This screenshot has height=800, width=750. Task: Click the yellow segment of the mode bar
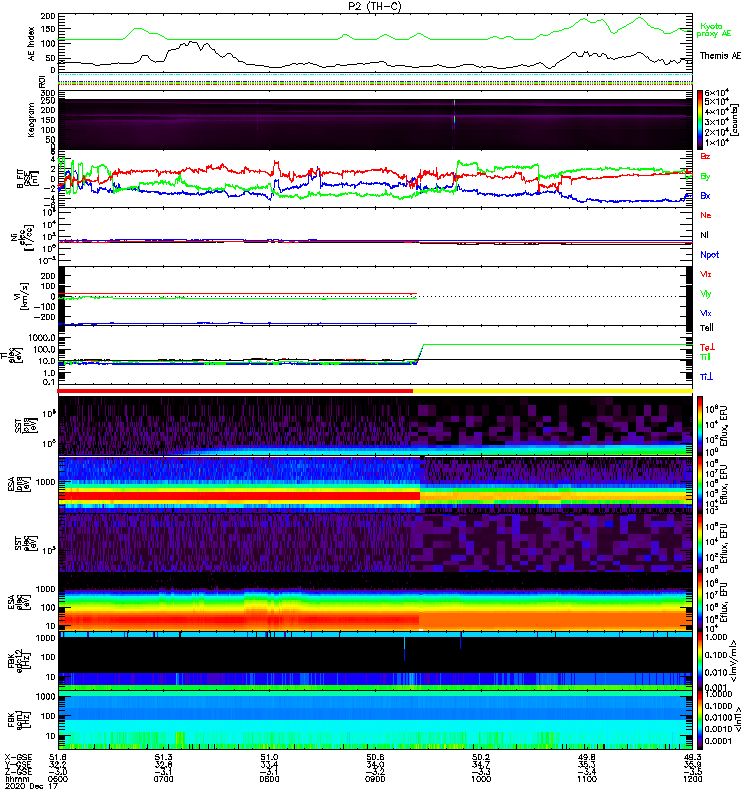(x=553, y=391)
